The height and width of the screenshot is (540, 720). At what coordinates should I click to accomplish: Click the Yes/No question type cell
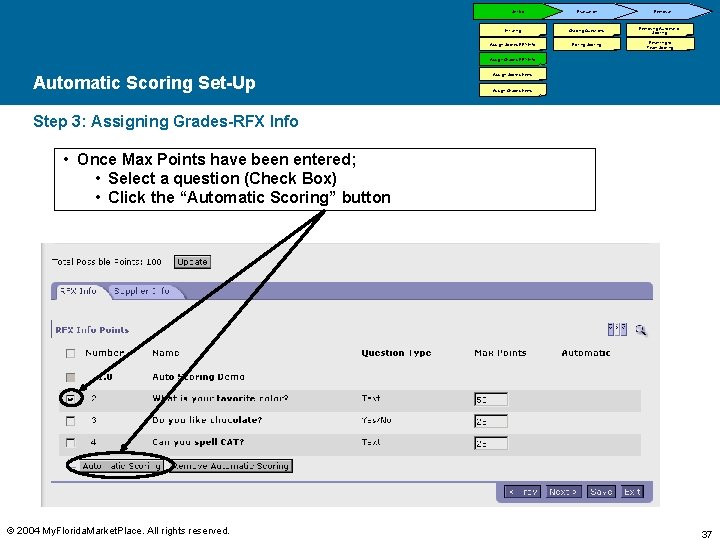point(377,420)
